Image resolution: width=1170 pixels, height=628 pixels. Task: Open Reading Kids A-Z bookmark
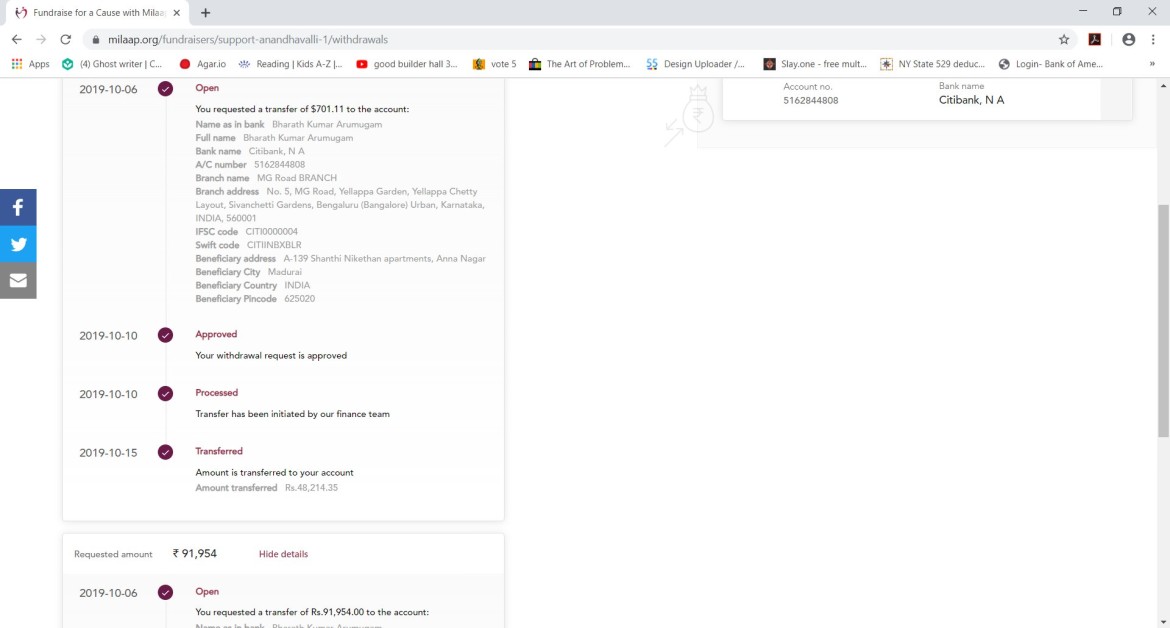[290, 64]
